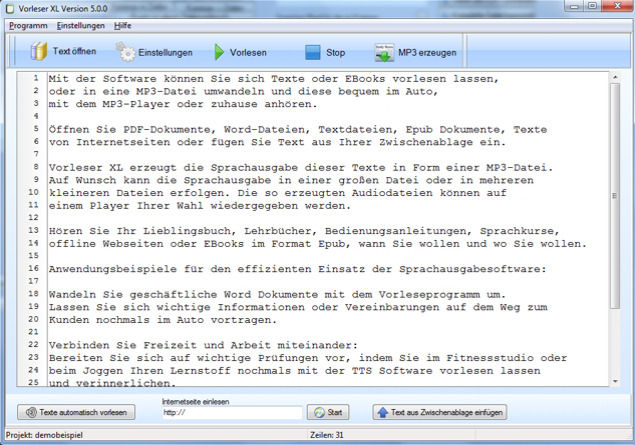
Task: Click the 'Zeilen: 31' status bar entry
Action: [327, 435]
